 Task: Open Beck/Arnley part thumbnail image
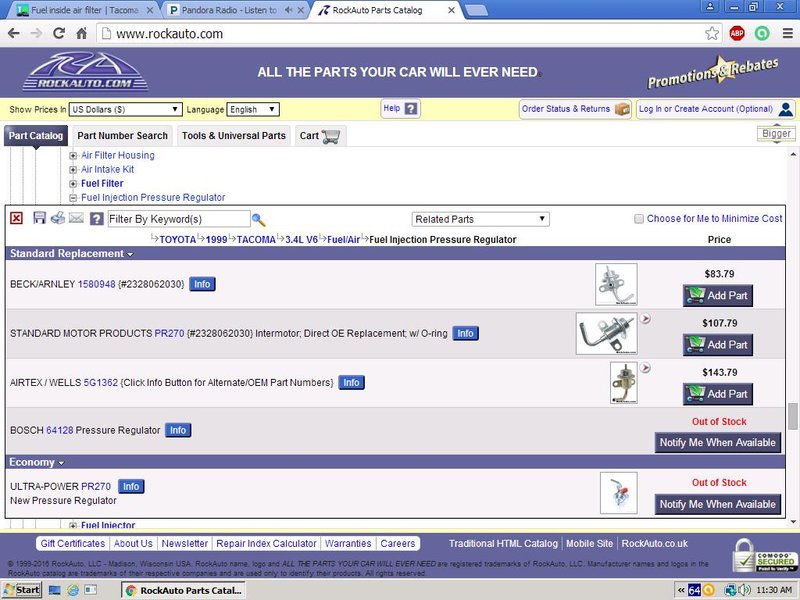(x=616, y=285)
